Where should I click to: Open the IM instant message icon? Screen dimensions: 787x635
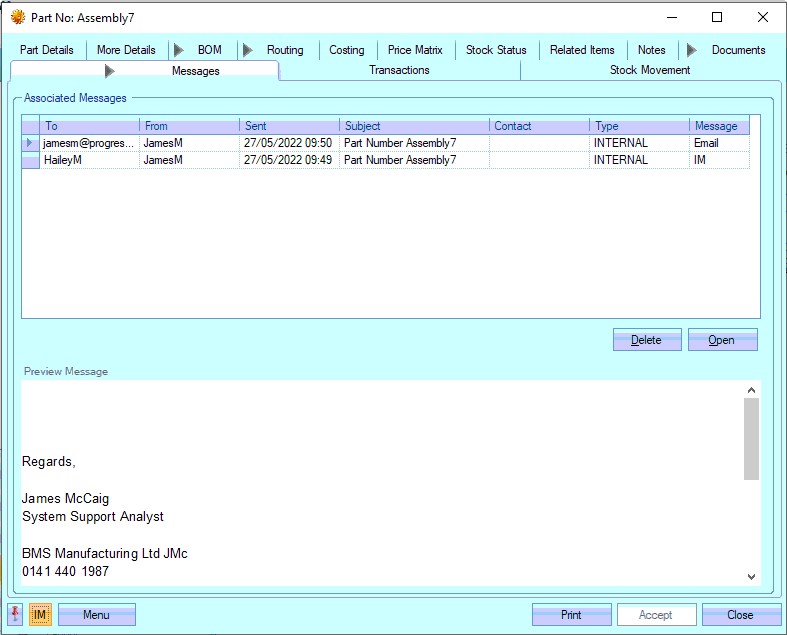[40, 615]
